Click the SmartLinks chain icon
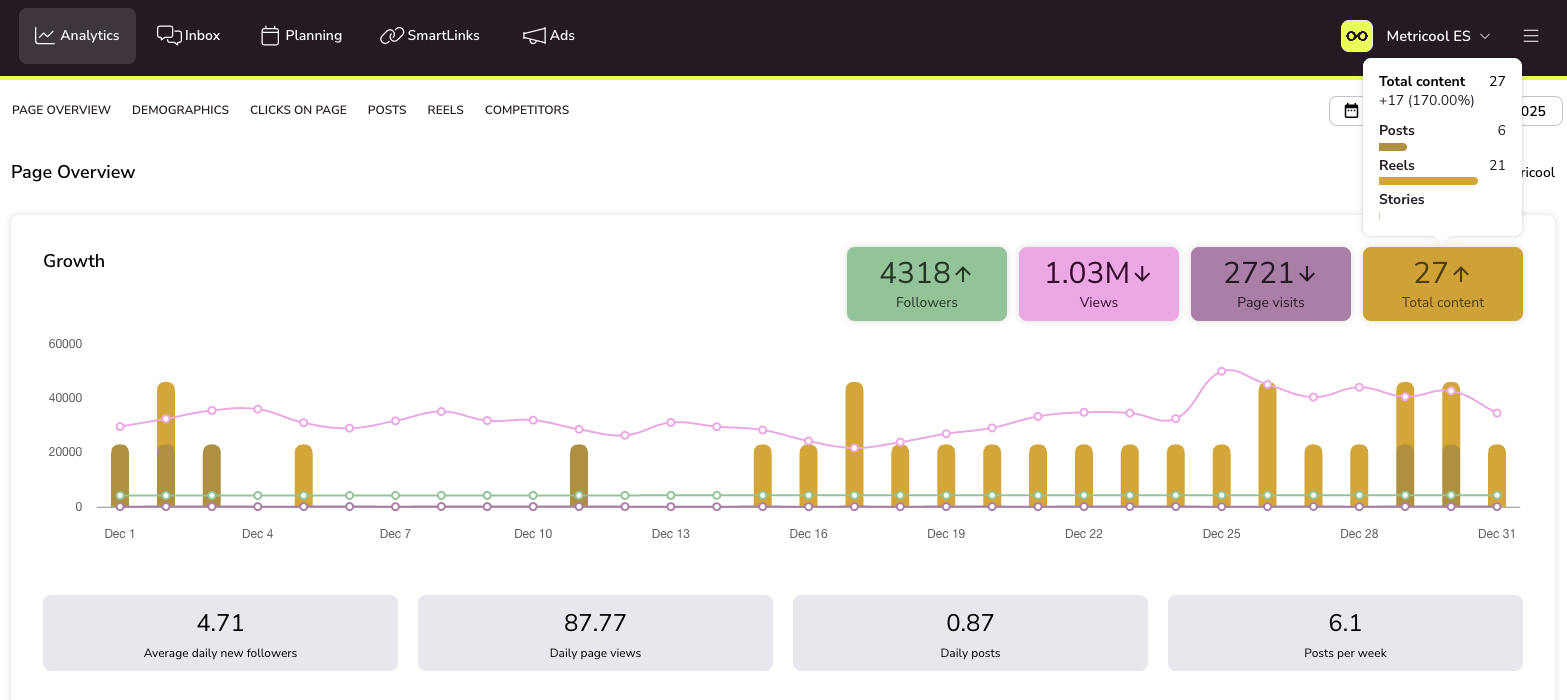 click(391, 36)
